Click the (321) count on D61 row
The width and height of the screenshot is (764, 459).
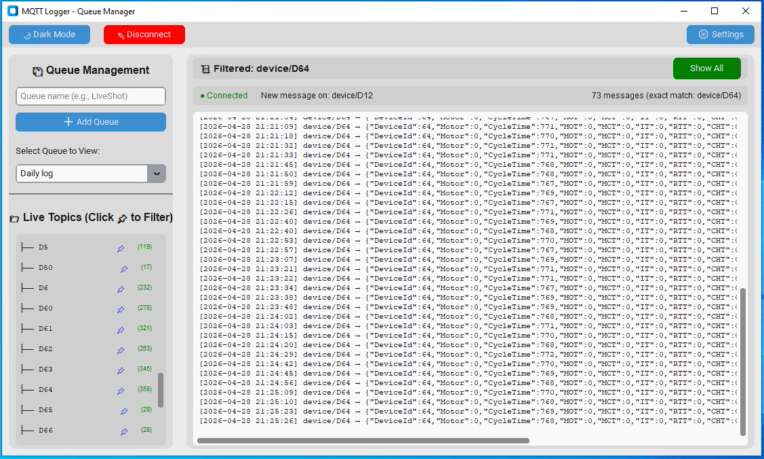coord(145,328)
